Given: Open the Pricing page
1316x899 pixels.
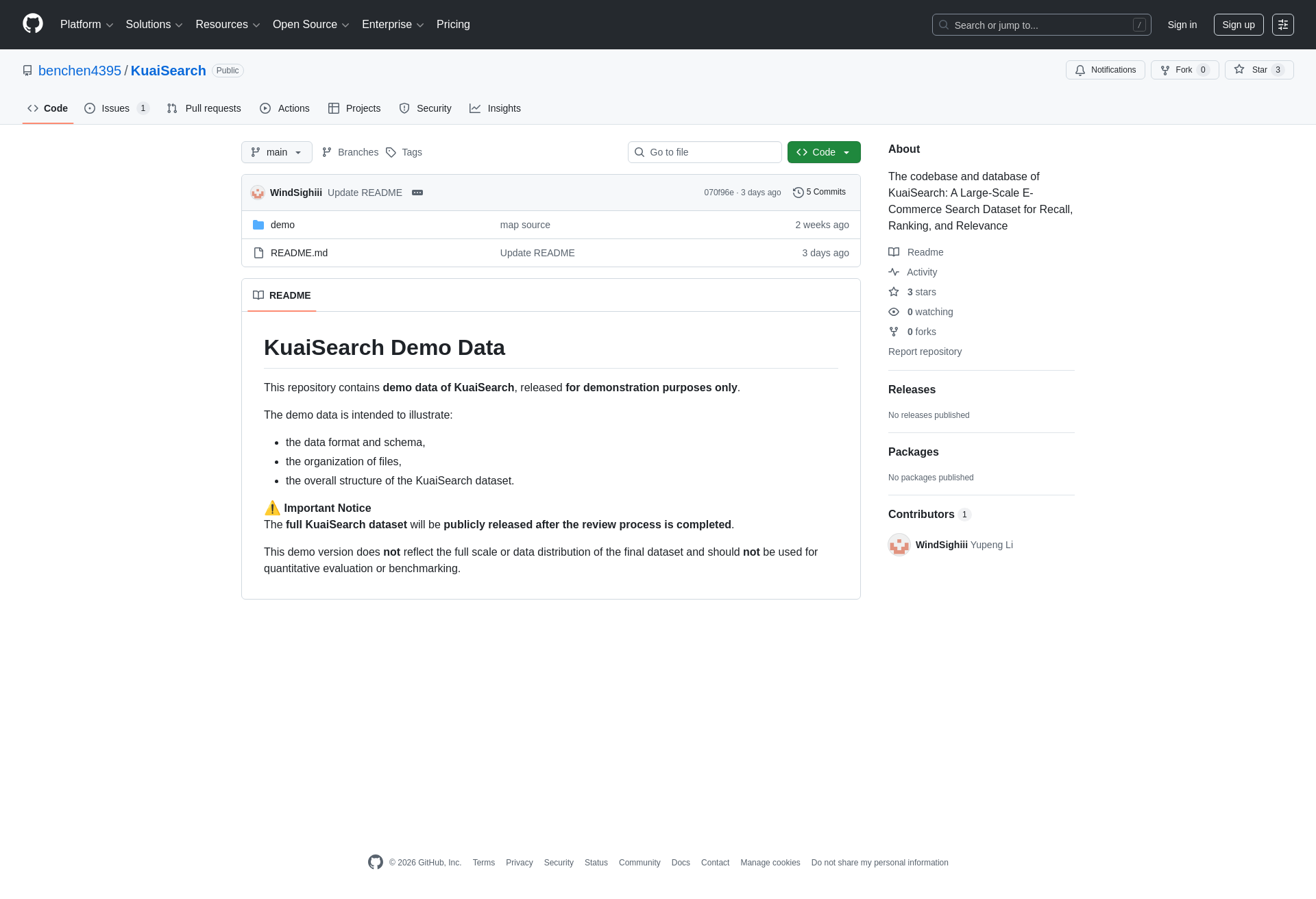Looking at the screenshot, I should (453, 25).
